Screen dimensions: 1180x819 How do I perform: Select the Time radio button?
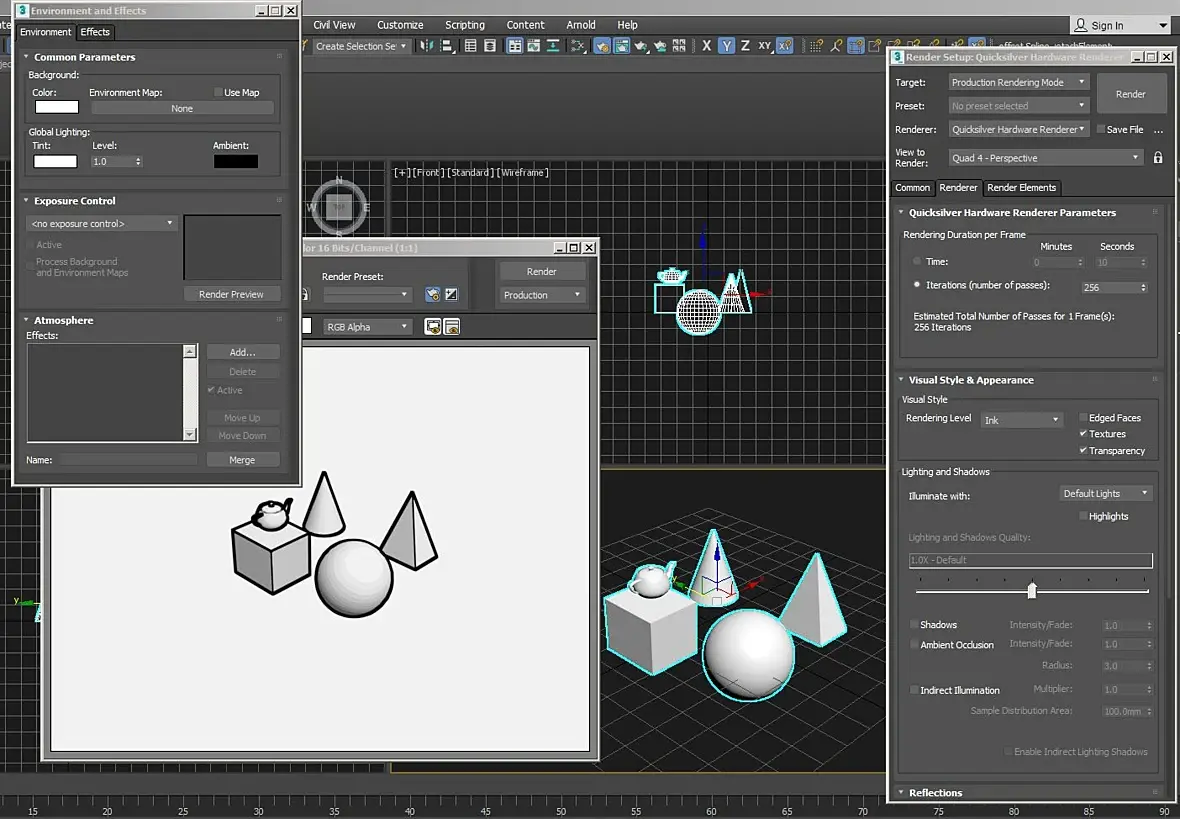pos(917,261)
